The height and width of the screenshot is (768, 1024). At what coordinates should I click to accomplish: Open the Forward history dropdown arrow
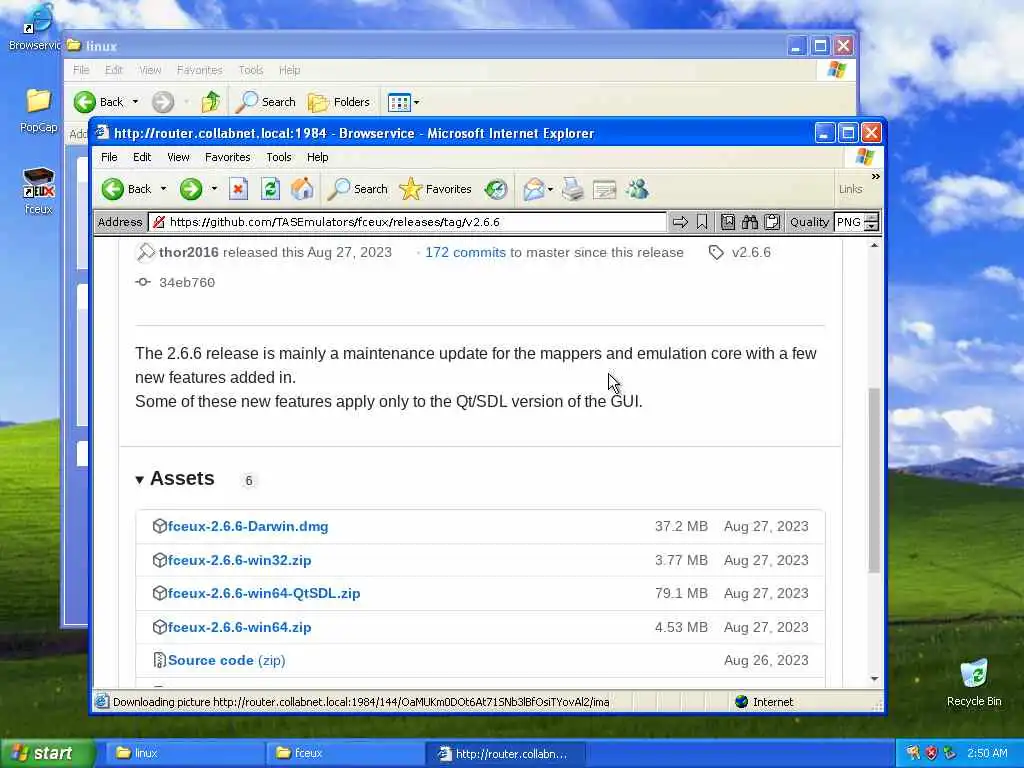tap(214, 189)
